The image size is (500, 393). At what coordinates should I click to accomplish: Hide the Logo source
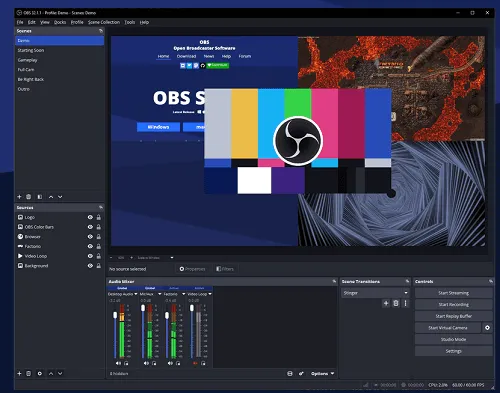[x=90, y=217]
